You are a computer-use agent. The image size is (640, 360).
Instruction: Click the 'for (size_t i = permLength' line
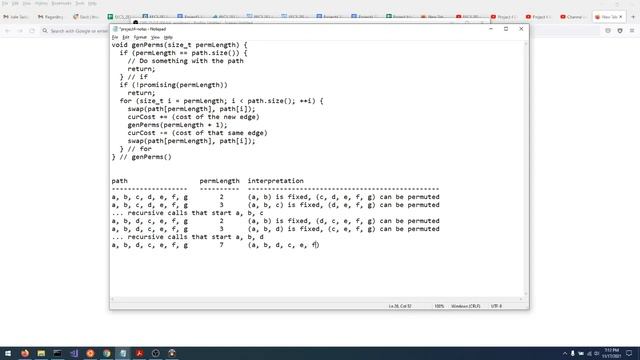pyautogui.click(x=221, y=101)
